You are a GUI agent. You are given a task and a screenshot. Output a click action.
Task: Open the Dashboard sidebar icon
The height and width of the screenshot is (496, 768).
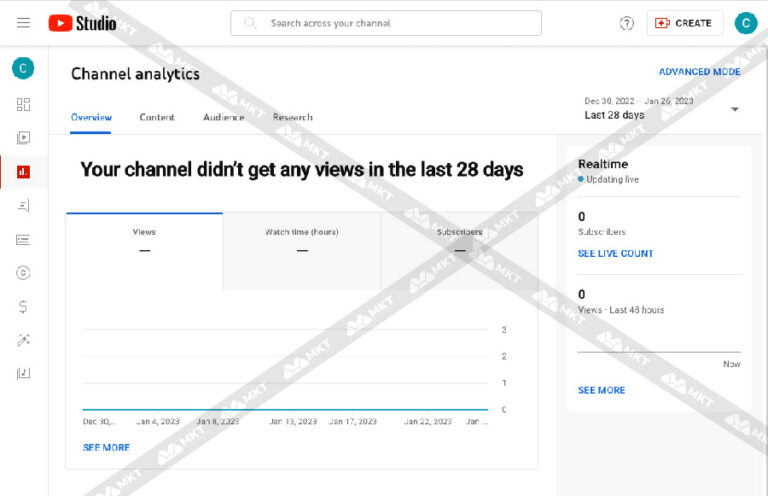(23, 104)
